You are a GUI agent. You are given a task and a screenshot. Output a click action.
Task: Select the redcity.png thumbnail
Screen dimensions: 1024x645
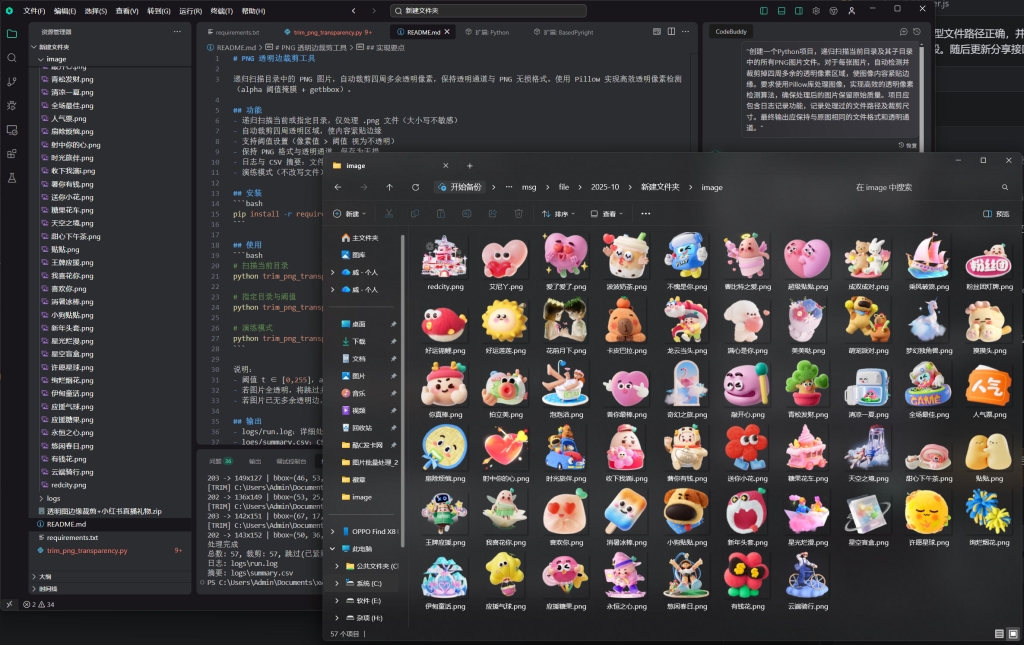coord(444,262)
